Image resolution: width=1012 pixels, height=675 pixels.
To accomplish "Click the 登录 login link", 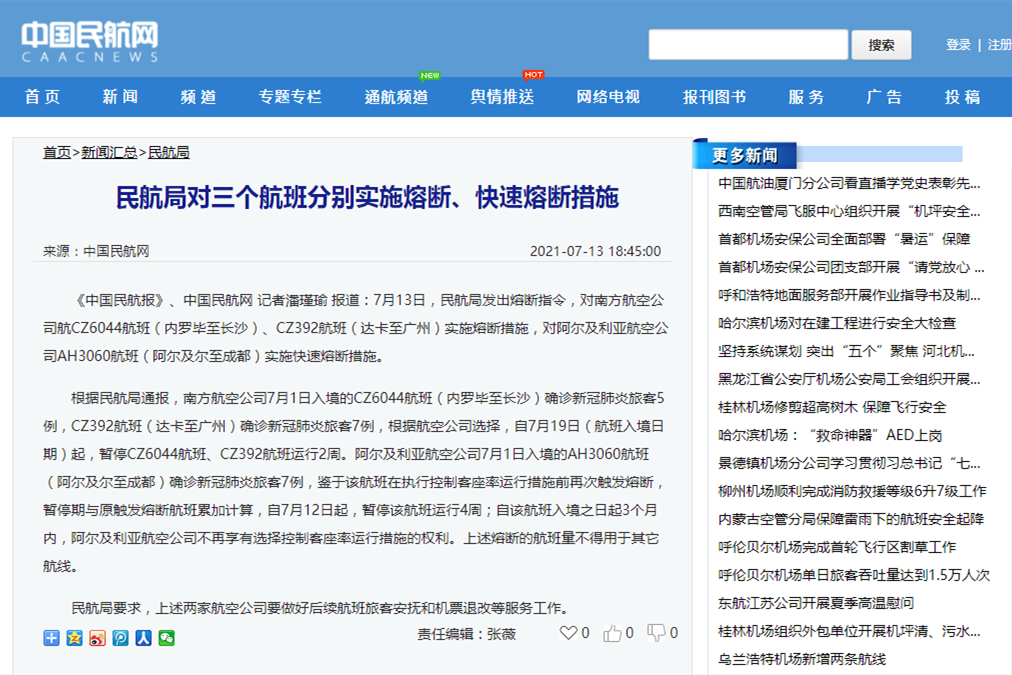I will click(x=958, y=45).
